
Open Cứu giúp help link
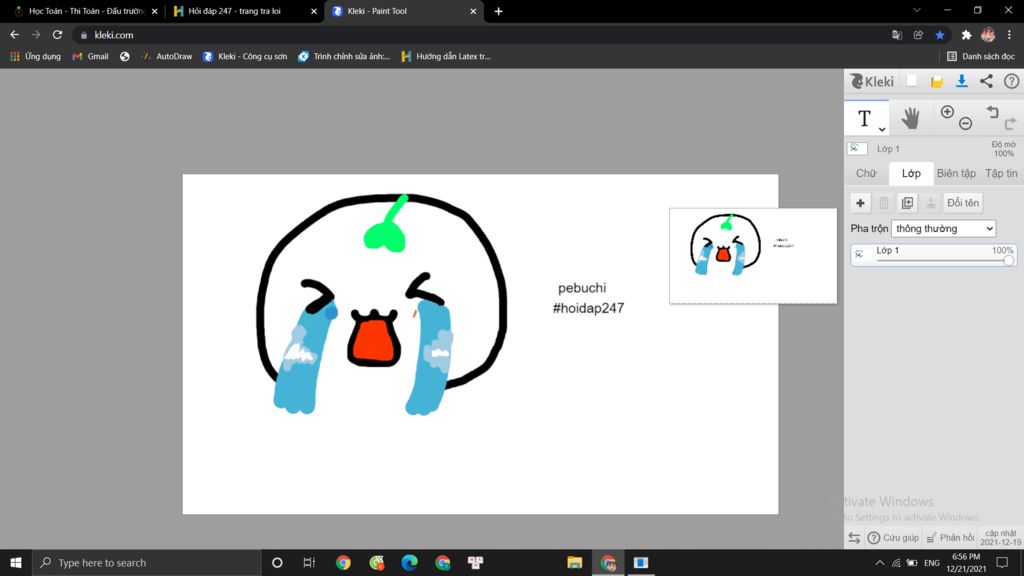(893, 538)
